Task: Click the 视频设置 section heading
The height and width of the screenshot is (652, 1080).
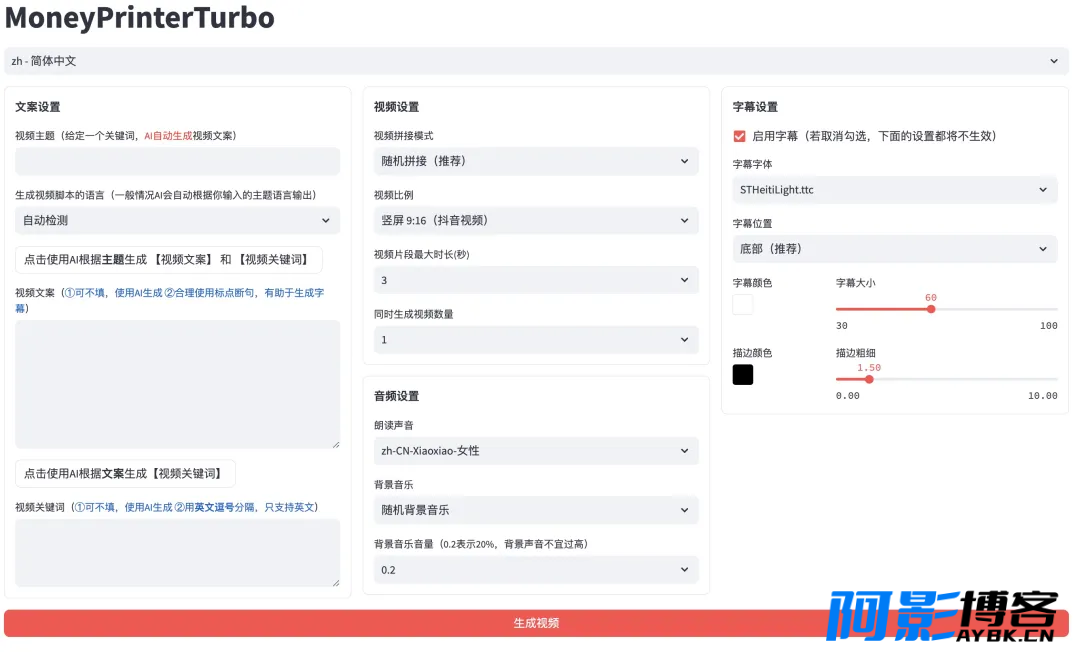Action: coord(396,107)
